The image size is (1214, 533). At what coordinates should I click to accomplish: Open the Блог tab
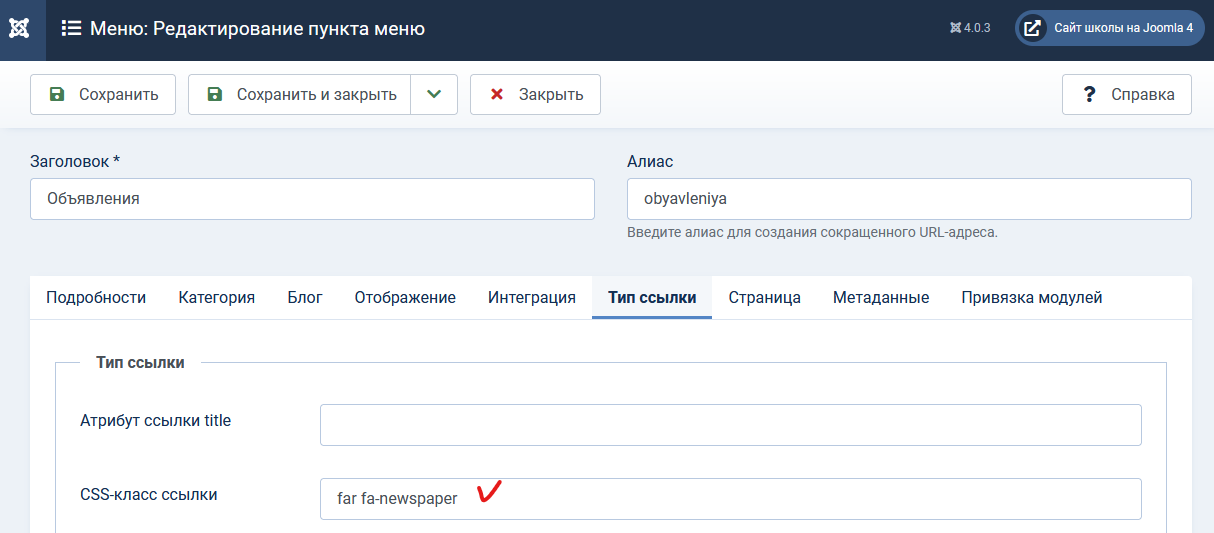pos(304,298)
